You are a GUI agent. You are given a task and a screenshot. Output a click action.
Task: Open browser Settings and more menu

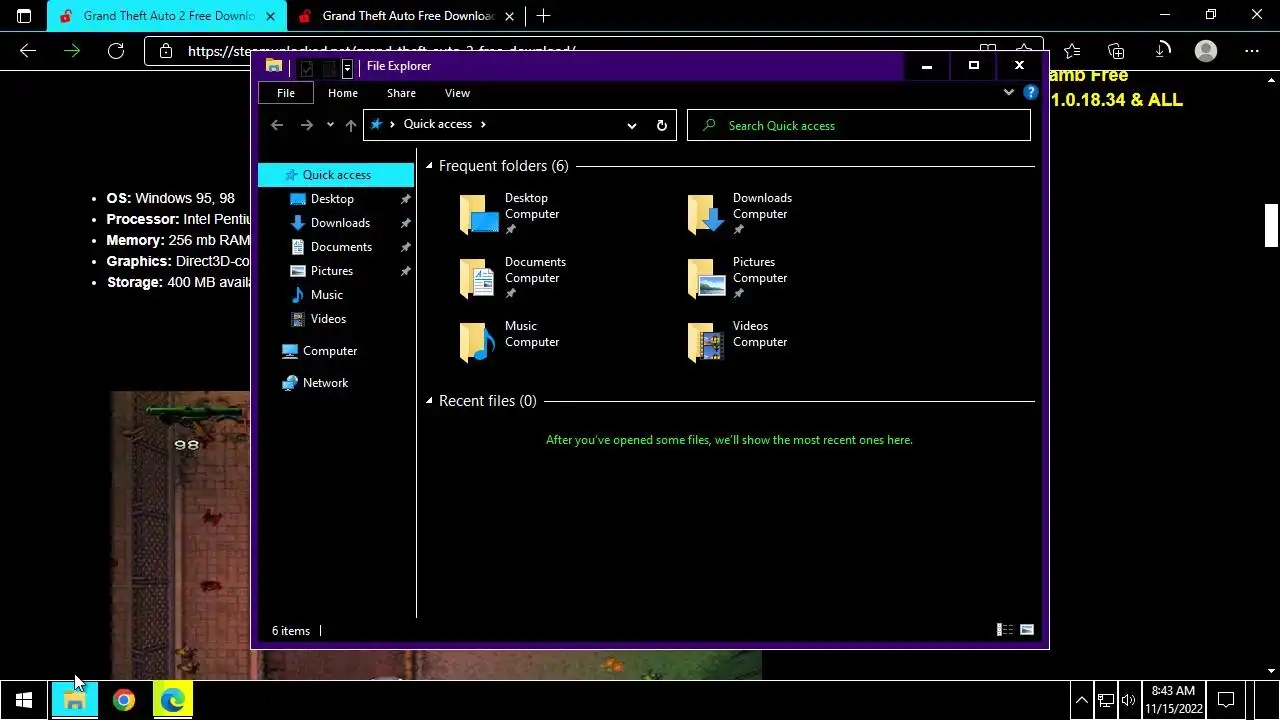point(1252,51)
